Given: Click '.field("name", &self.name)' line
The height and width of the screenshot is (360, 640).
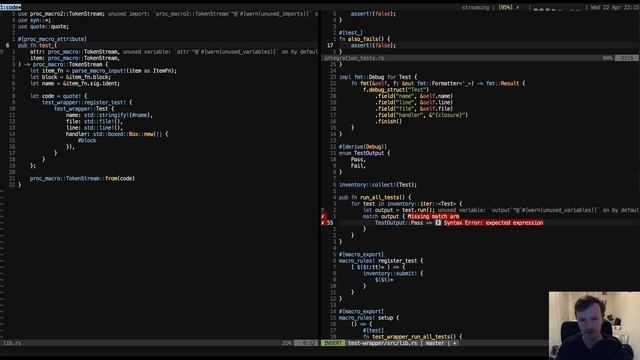Looking at the screenshot, I should pyautogui.click(x=414, y=96).
